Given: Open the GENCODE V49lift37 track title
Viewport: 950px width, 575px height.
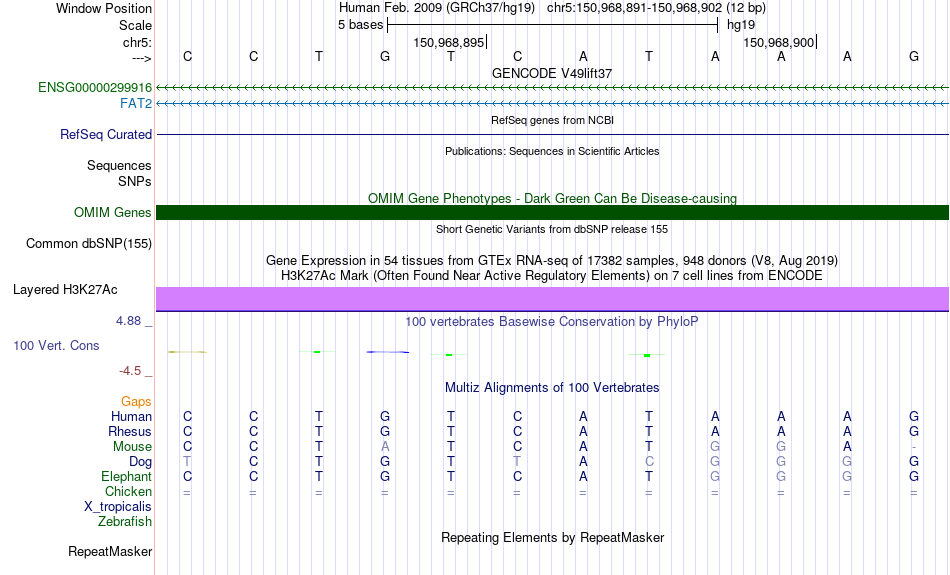Looking at the screenshot, I should 552,73.
